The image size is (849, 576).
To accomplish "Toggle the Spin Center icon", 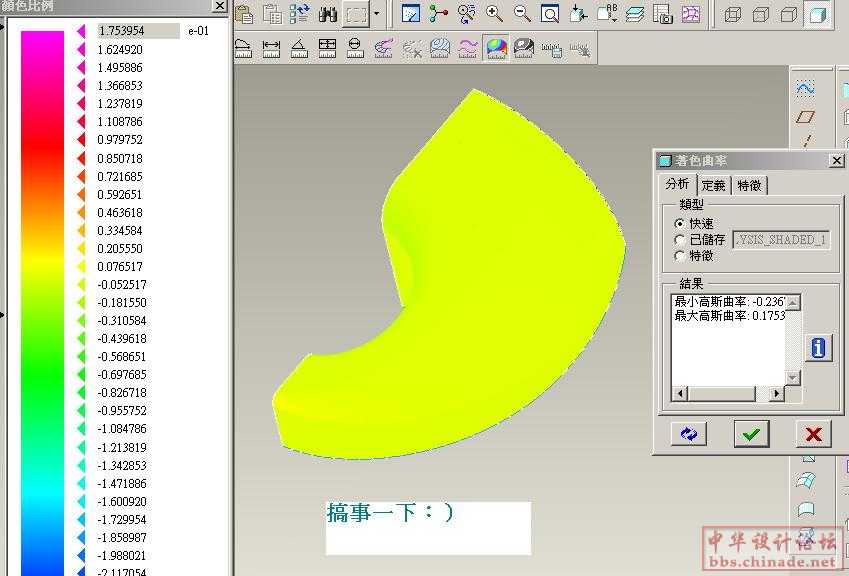I will coord(439,14).
